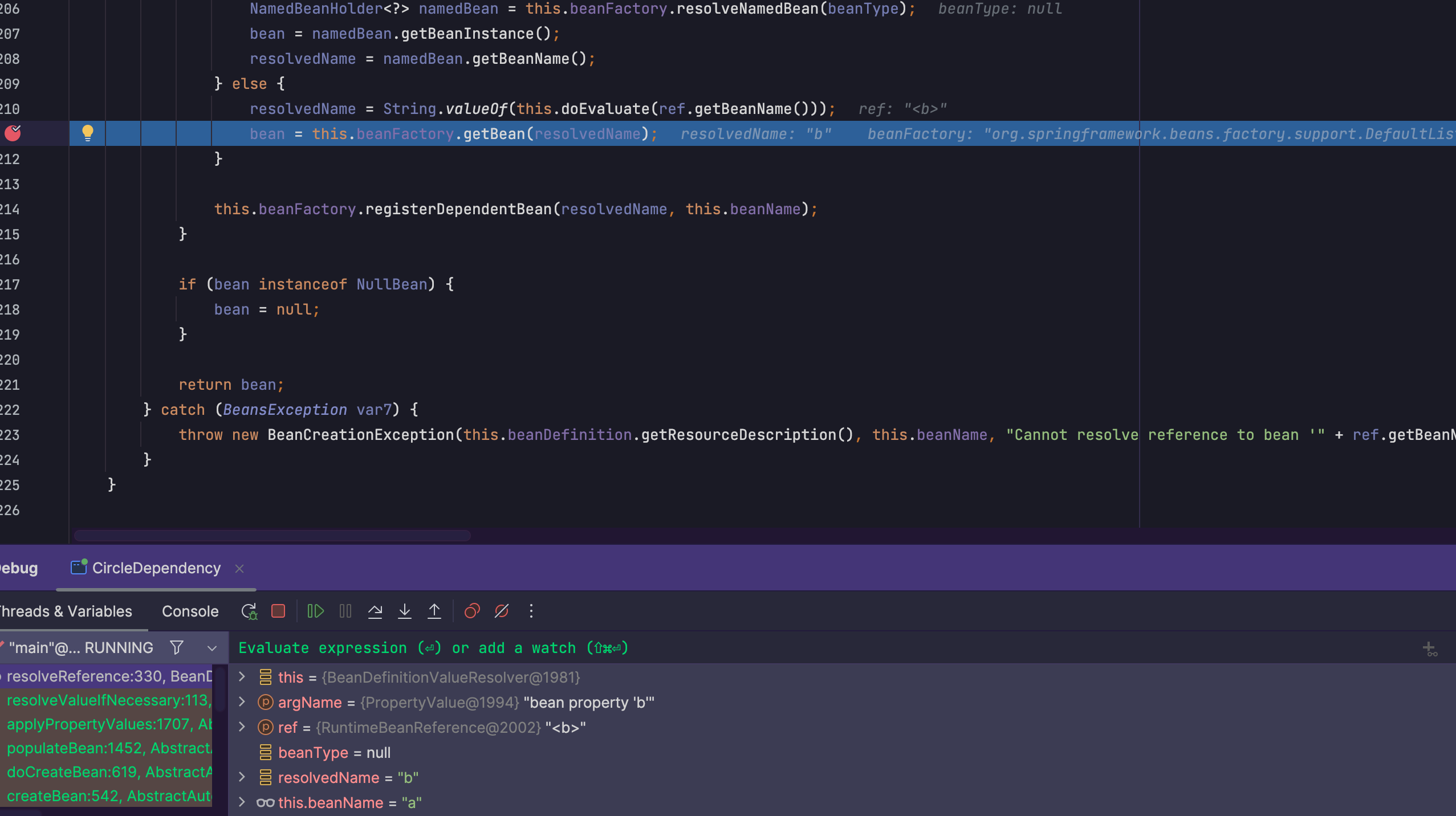This screenshot has width=1456, height=816.
Task: Click the lightbulb intention icon
Action: [87, 133]
